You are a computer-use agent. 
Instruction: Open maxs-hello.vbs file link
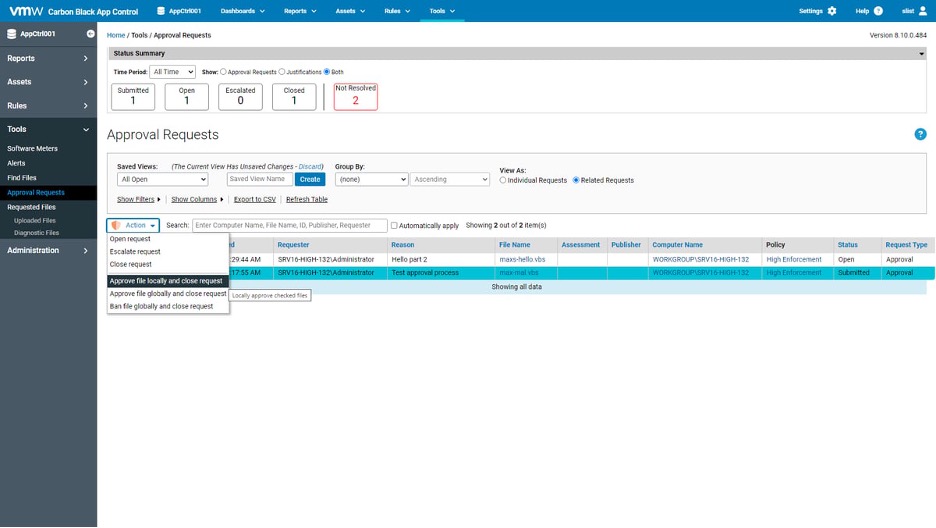pos(522,260)
